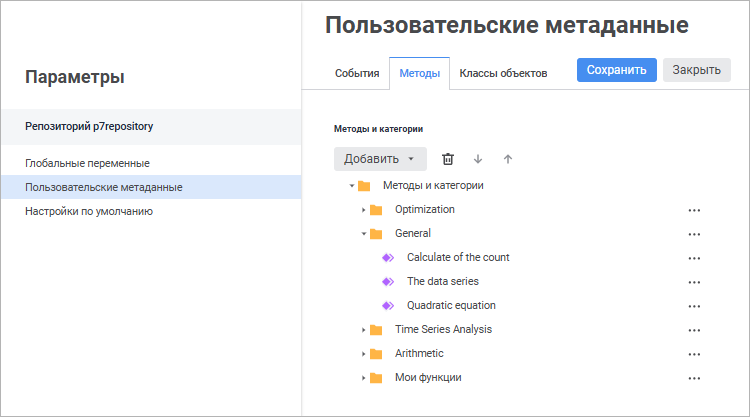The image size is (750, 417).
Task: Open more options for Optimization folder
Action: click(694, 210)
